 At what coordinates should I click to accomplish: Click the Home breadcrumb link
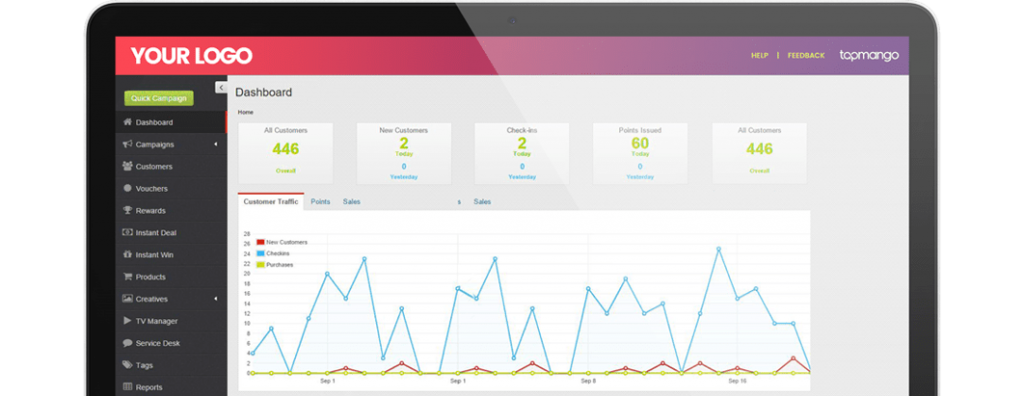pos(246,112)
